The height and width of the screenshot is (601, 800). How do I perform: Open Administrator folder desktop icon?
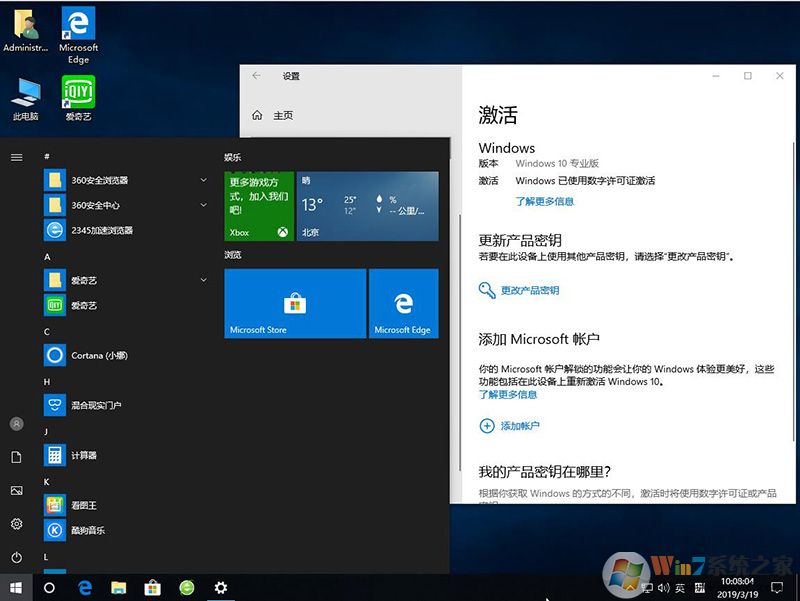tap(26, 29)
